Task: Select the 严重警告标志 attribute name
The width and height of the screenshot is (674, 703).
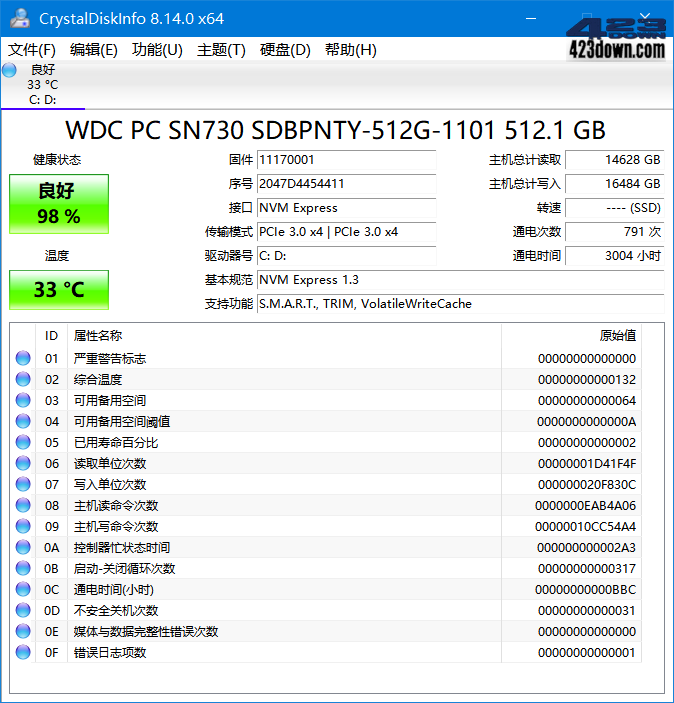Action: pos(110,359)
